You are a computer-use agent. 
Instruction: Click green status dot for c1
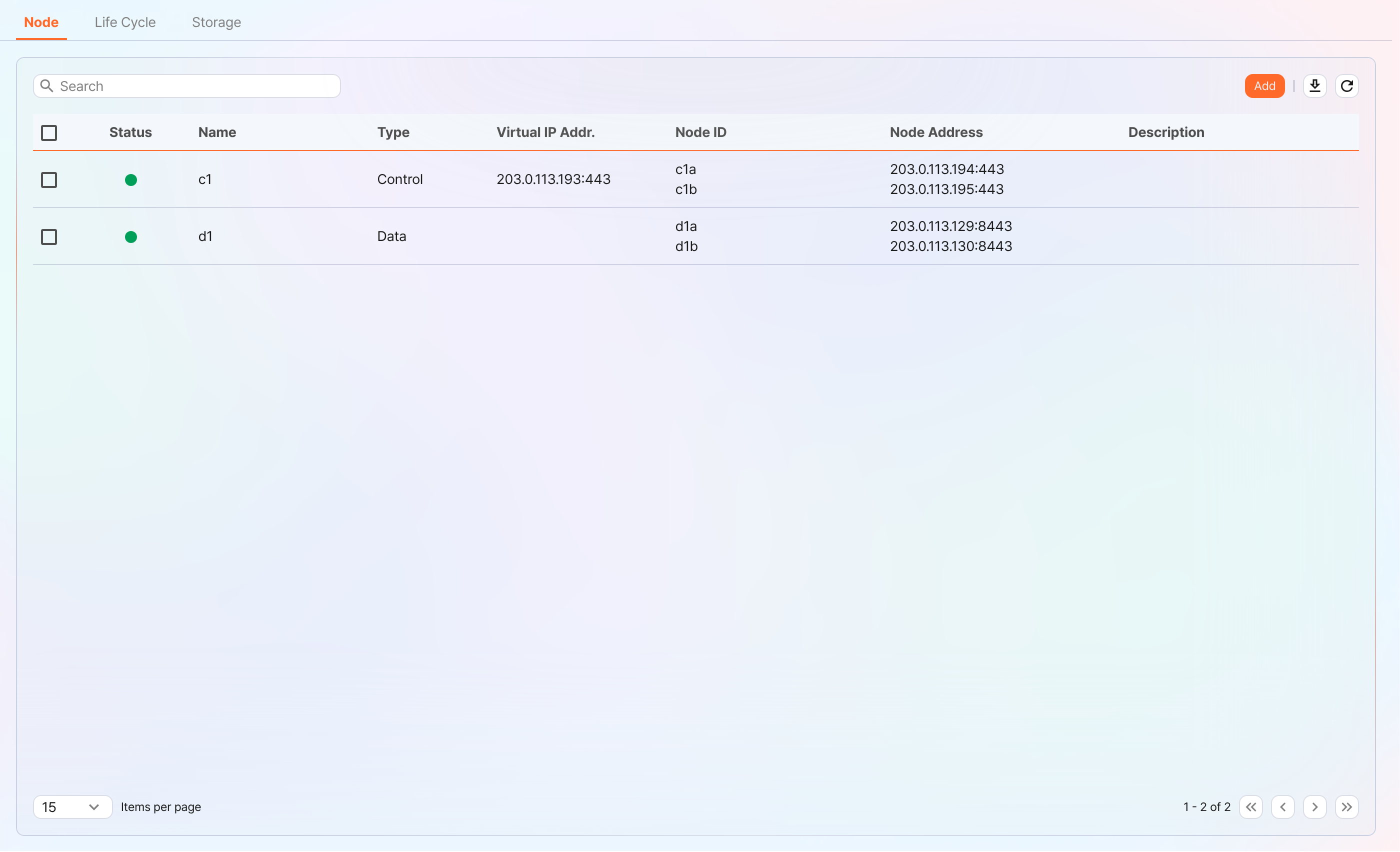130,180
